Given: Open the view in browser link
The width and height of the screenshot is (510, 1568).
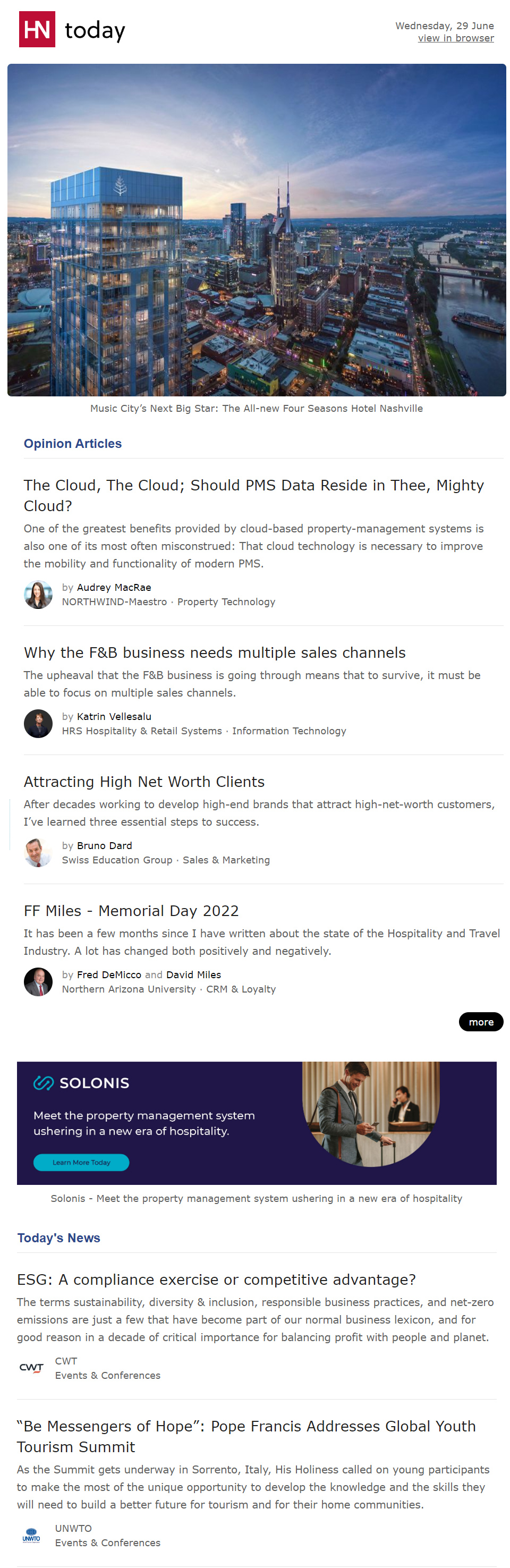Looking at the screenshot, I should (455, 38).
